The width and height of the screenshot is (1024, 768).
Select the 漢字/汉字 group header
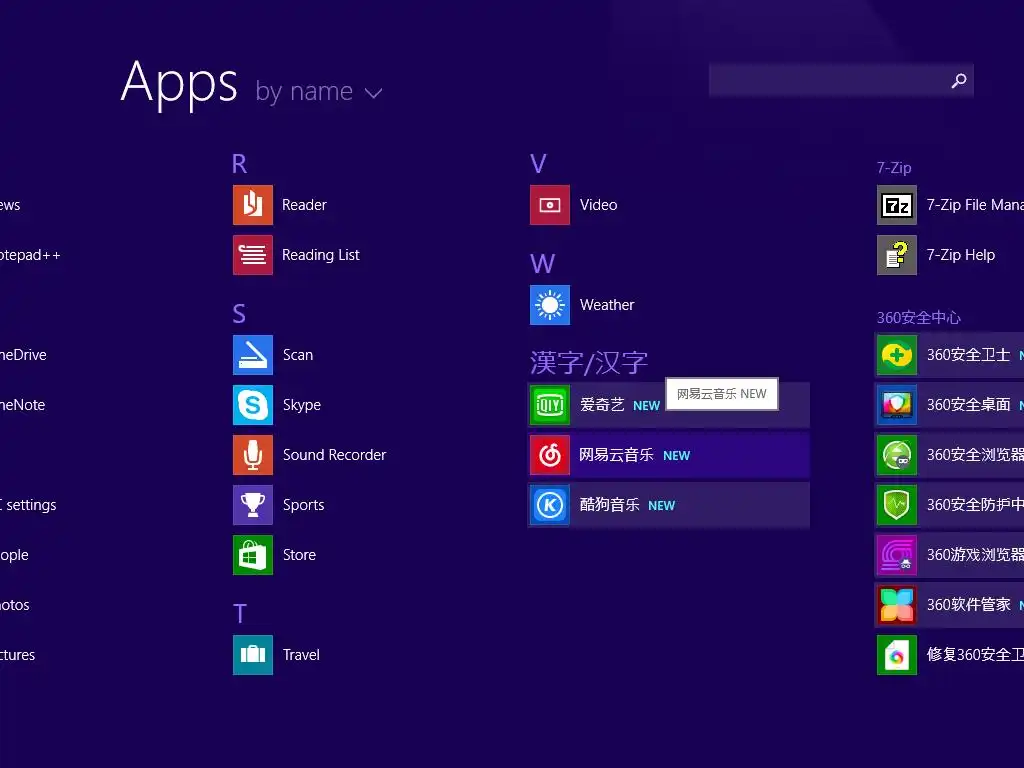coord(589,363)
